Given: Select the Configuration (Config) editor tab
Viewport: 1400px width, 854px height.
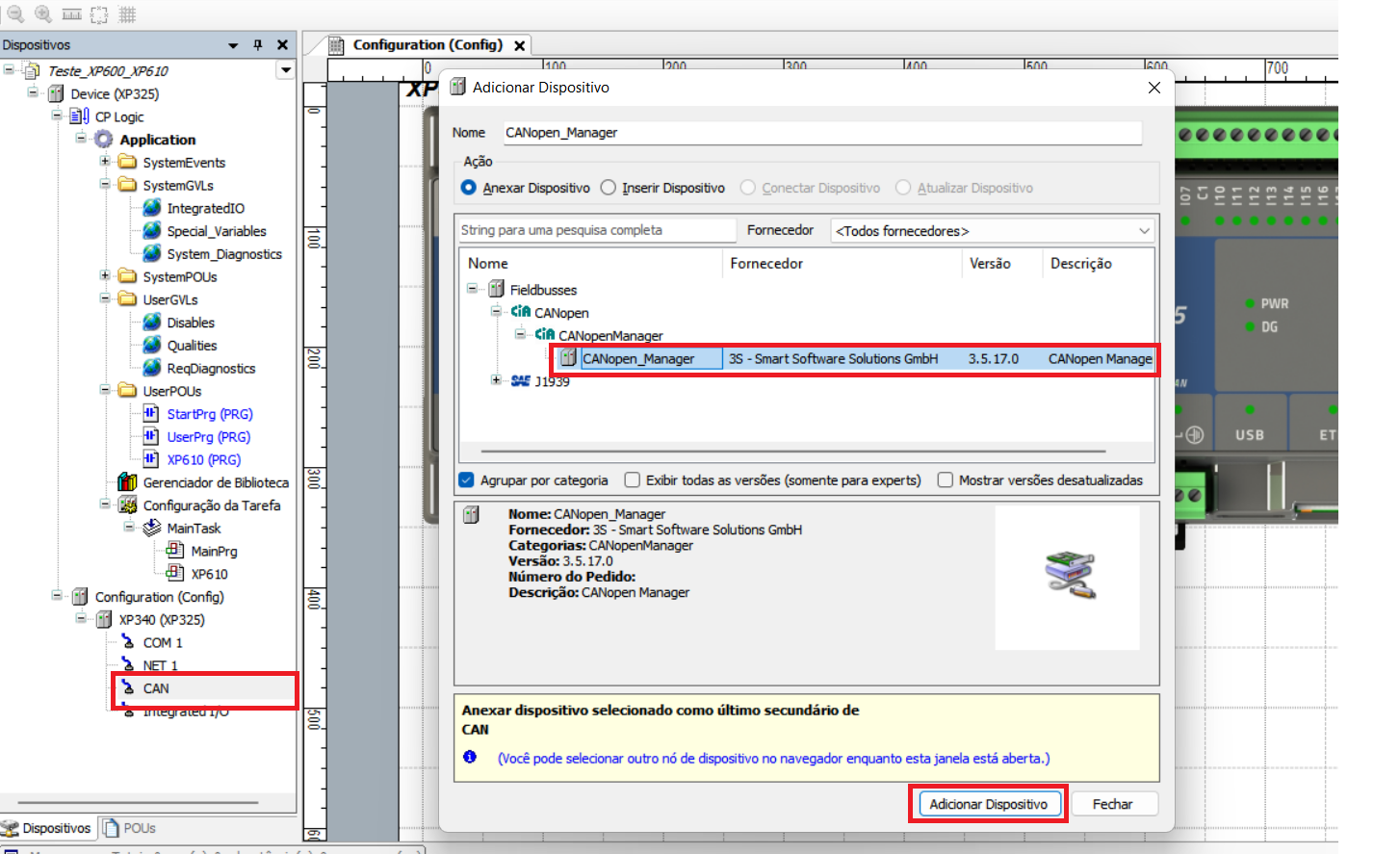Looking at the screenshot, I should click(427, 45).
